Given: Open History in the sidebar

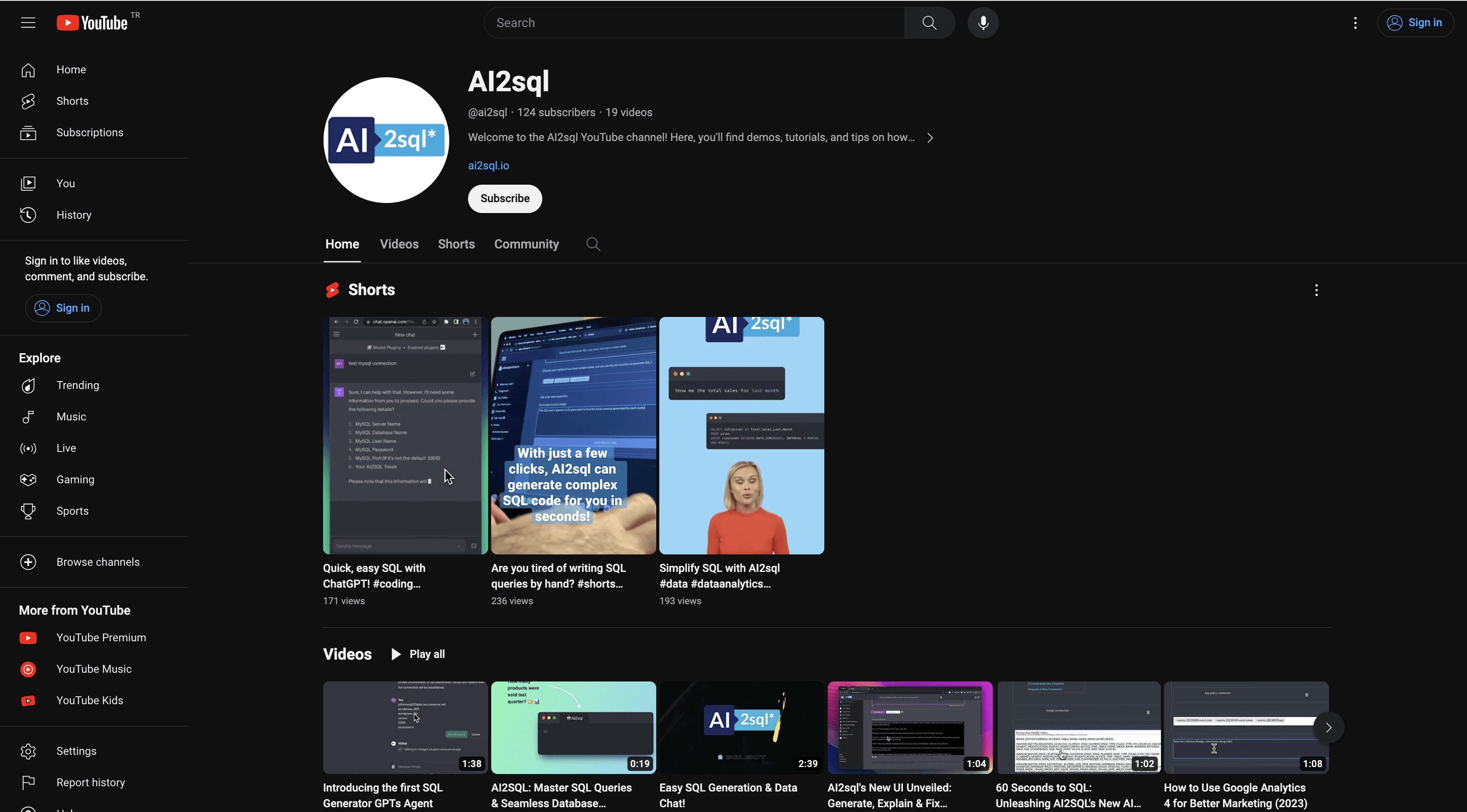Looking at the screenshot, I should click(x=73, y=215).
